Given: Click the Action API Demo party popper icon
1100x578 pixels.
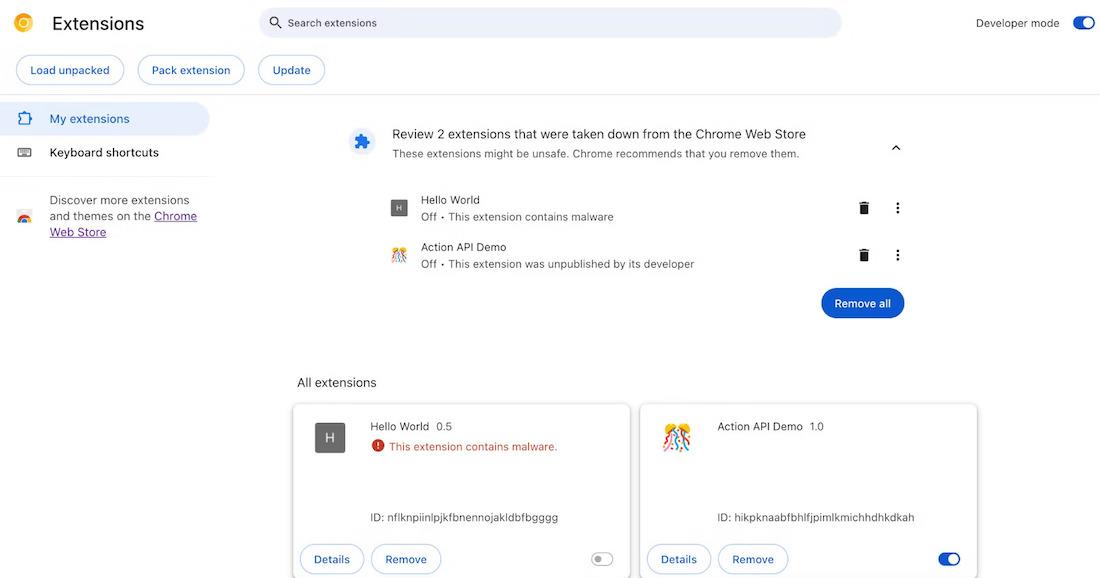Looking at the screenshot, I should [x=676, y=435].
